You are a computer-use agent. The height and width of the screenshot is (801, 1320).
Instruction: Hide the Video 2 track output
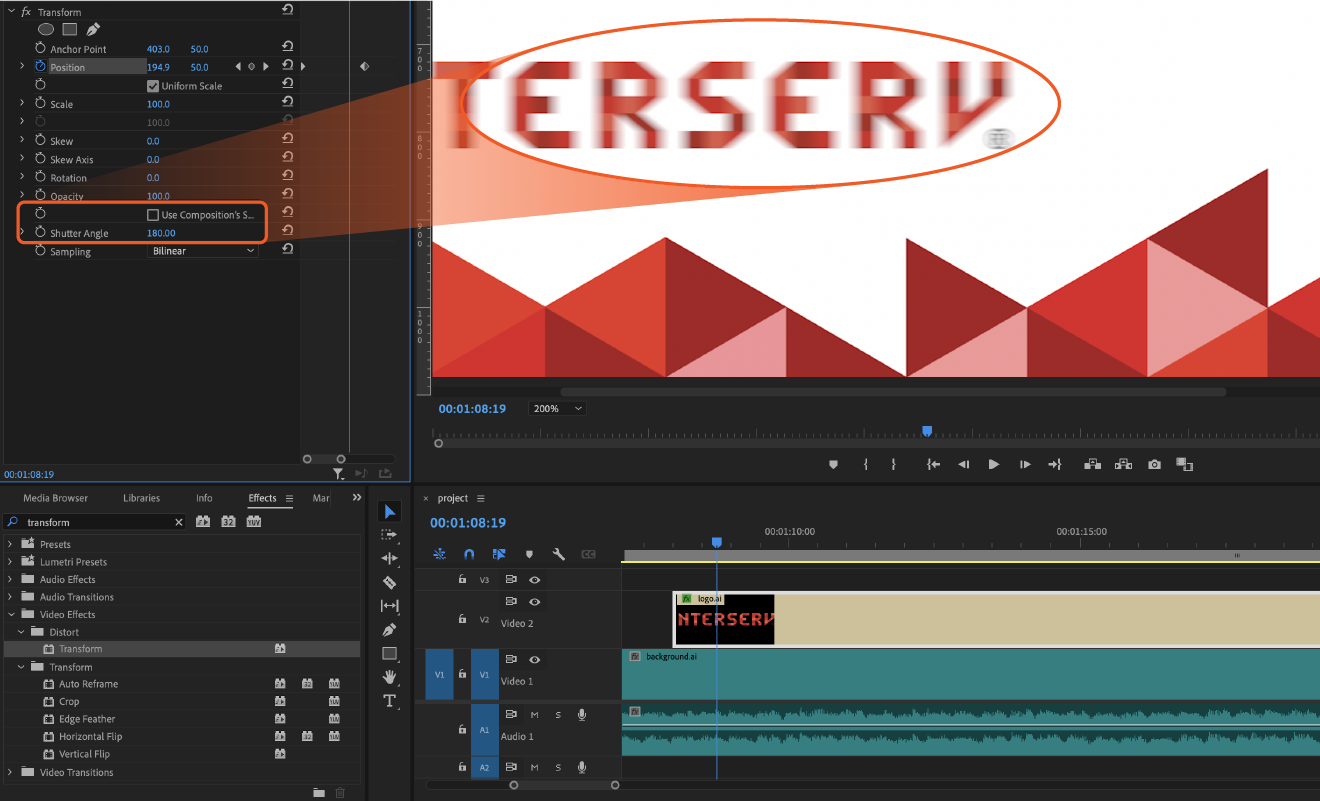click(535, 602)
